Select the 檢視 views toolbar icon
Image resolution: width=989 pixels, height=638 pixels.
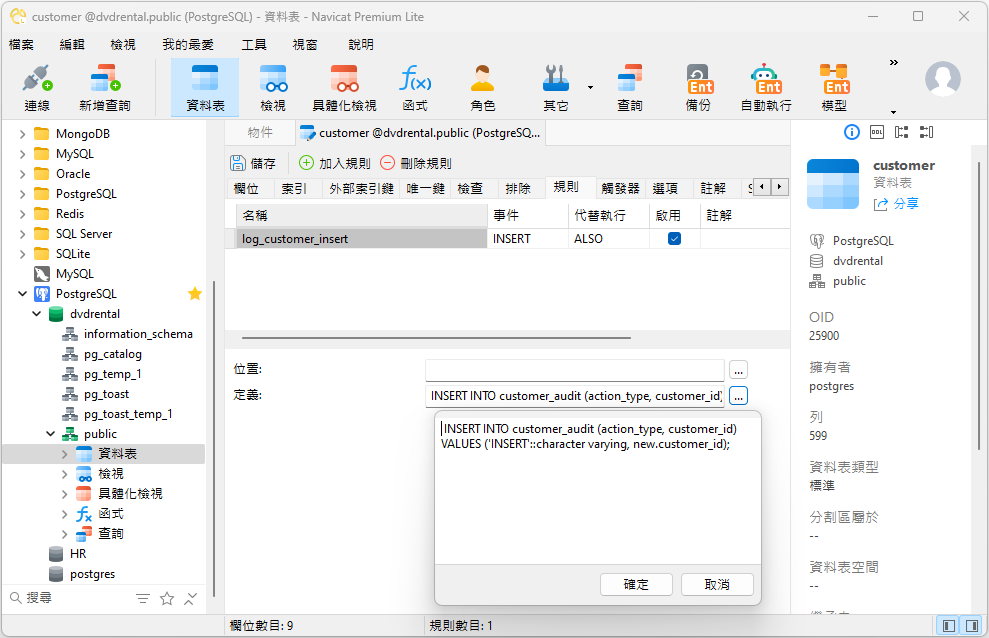[273, 88]
